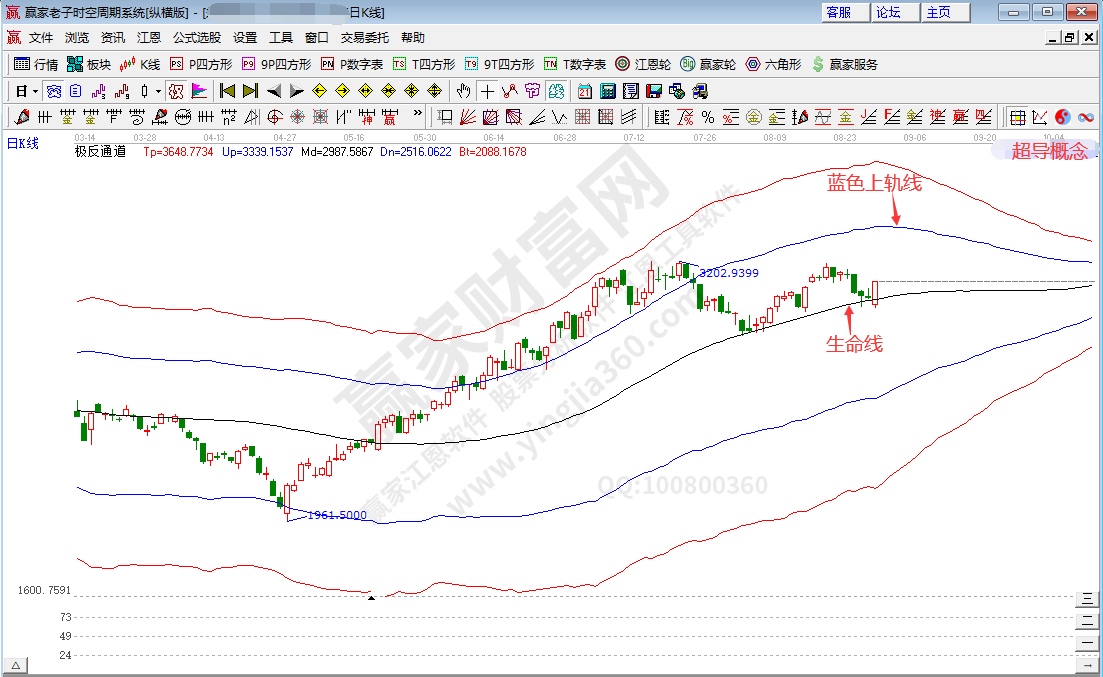Screen dimensions: 1103x677
Task: Open the P四方形 square tool
Action: click(x=200, y=64)
